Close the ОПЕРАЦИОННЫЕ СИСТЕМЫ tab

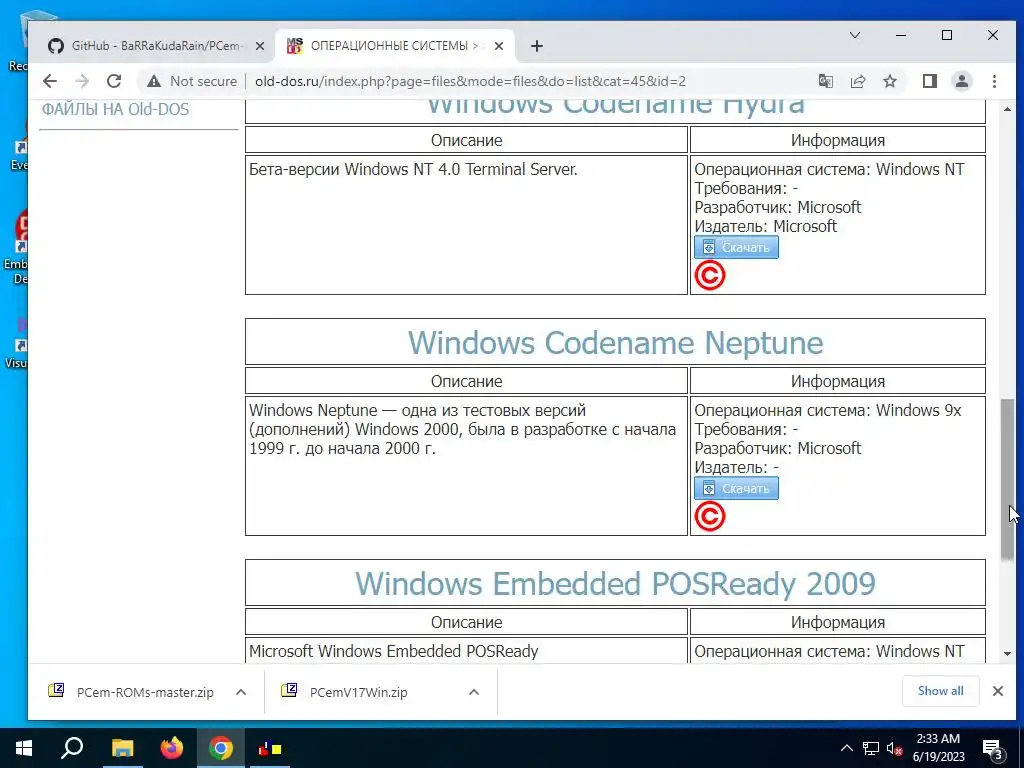(498, 46)
